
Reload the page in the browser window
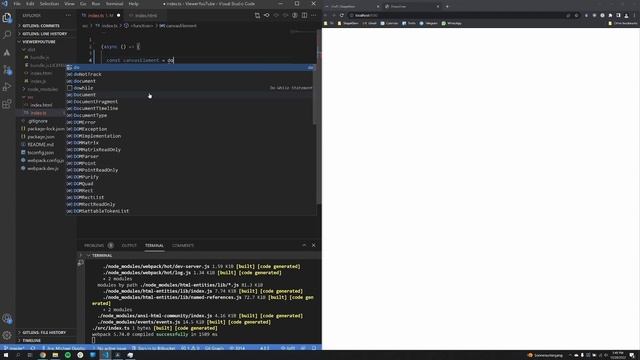tap(342, 16)
